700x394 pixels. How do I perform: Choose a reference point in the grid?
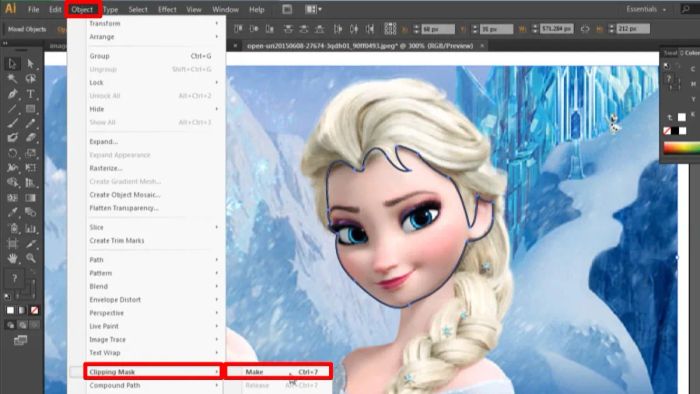coord(390,29)
